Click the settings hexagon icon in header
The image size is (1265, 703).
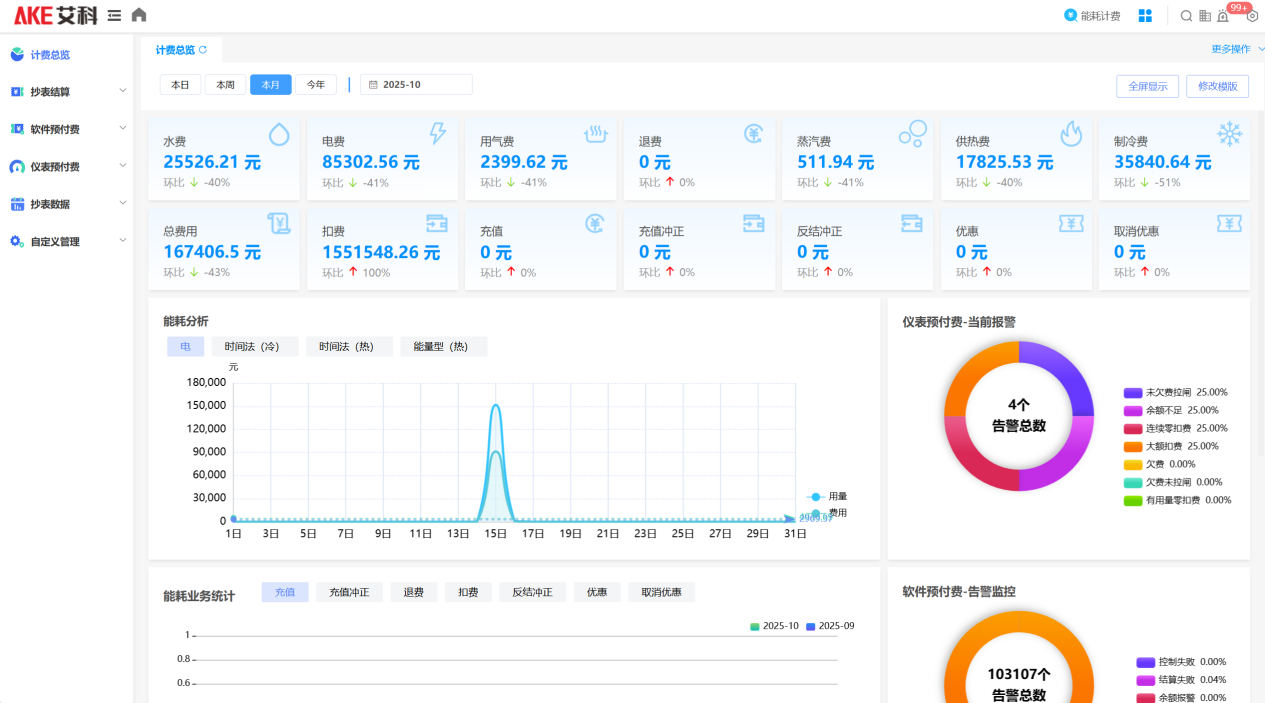pyautogui.click(x=1251, y=16)
